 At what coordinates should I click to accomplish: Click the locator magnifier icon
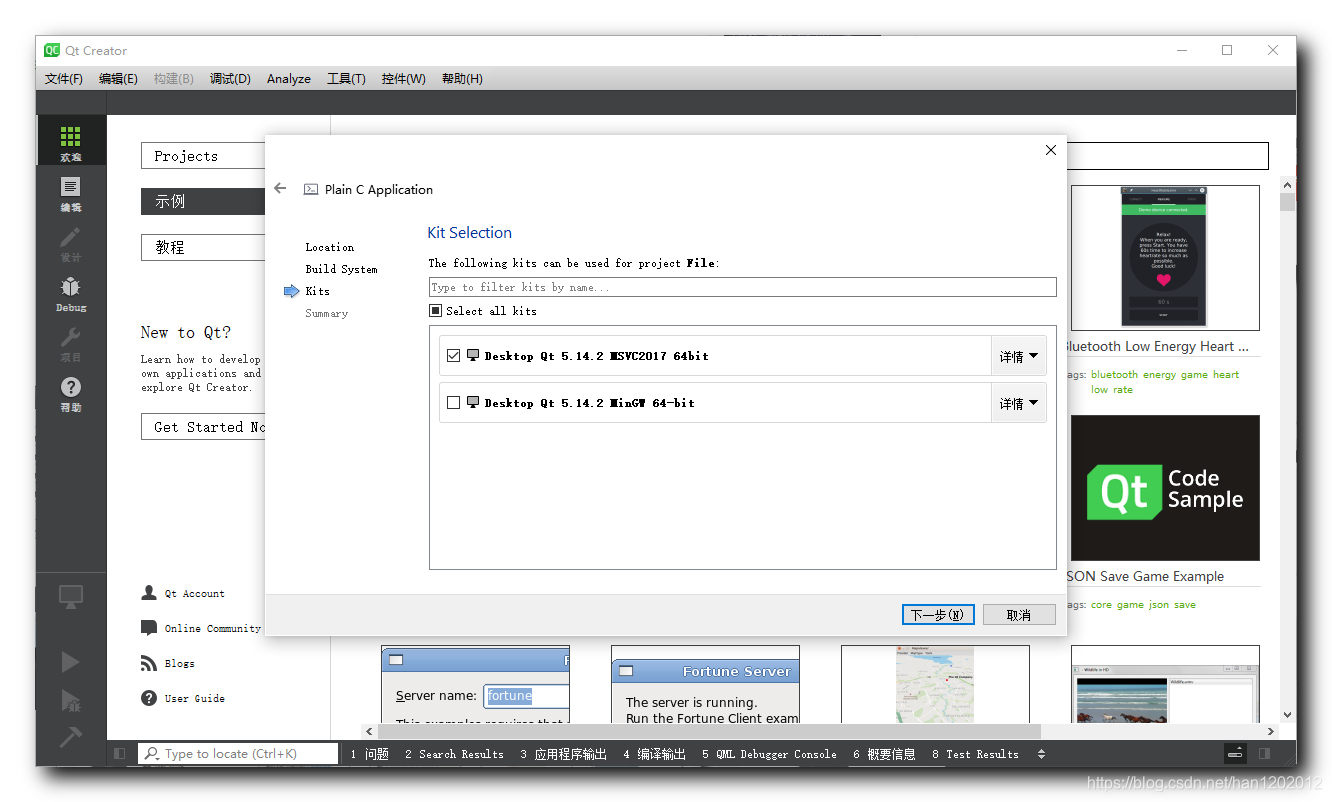pyautogui.click(x=152, y=754)
